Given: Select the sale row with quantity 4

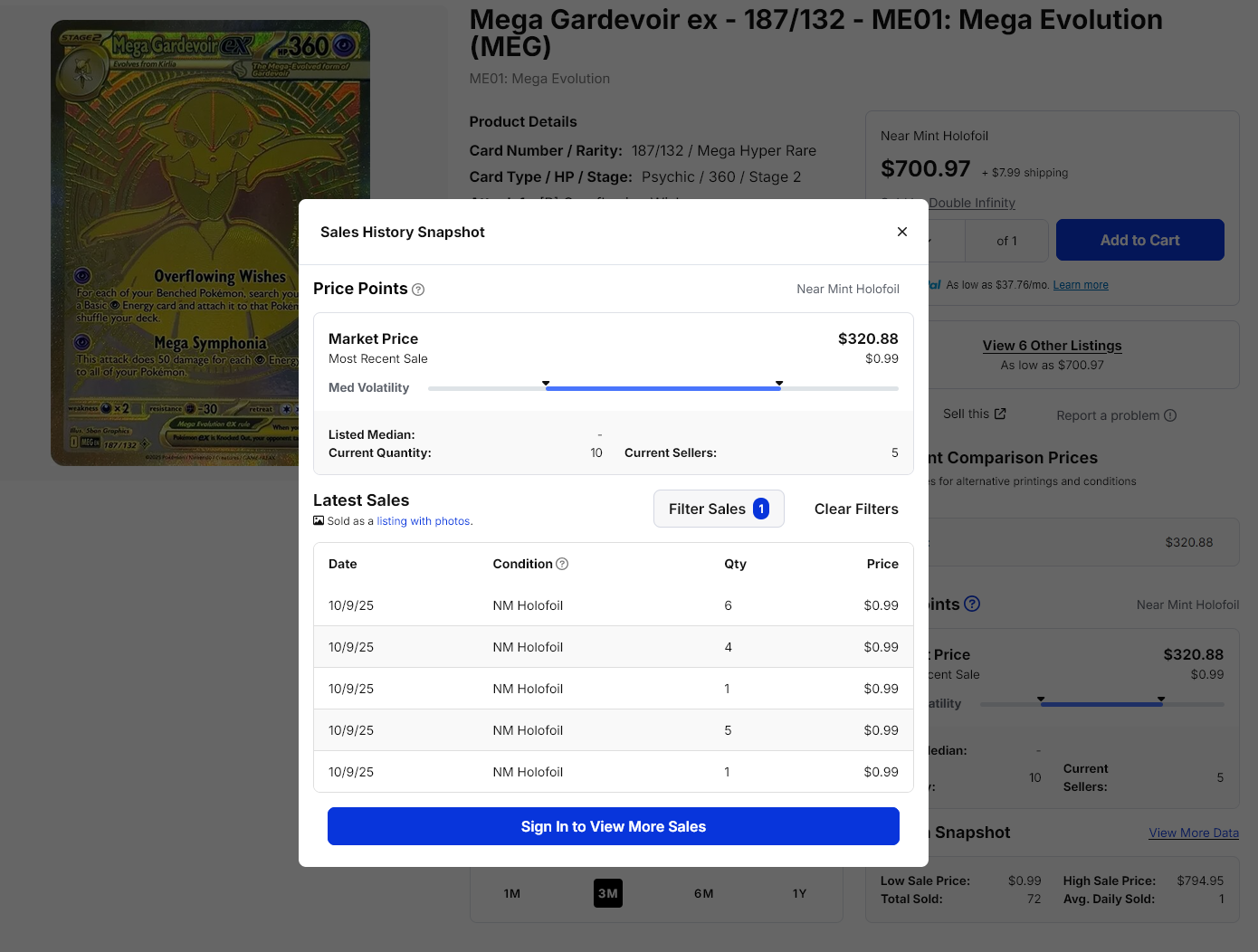Looking at the screenshot, I should click(614, 647).
